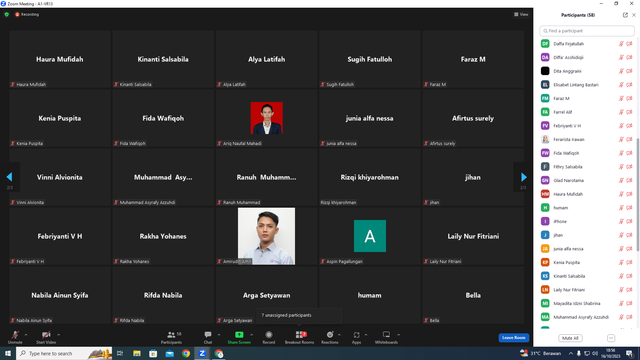Viewport: 640px width, 360px height.
Task: Select the Bella video tile
Action: click(473, 295)
